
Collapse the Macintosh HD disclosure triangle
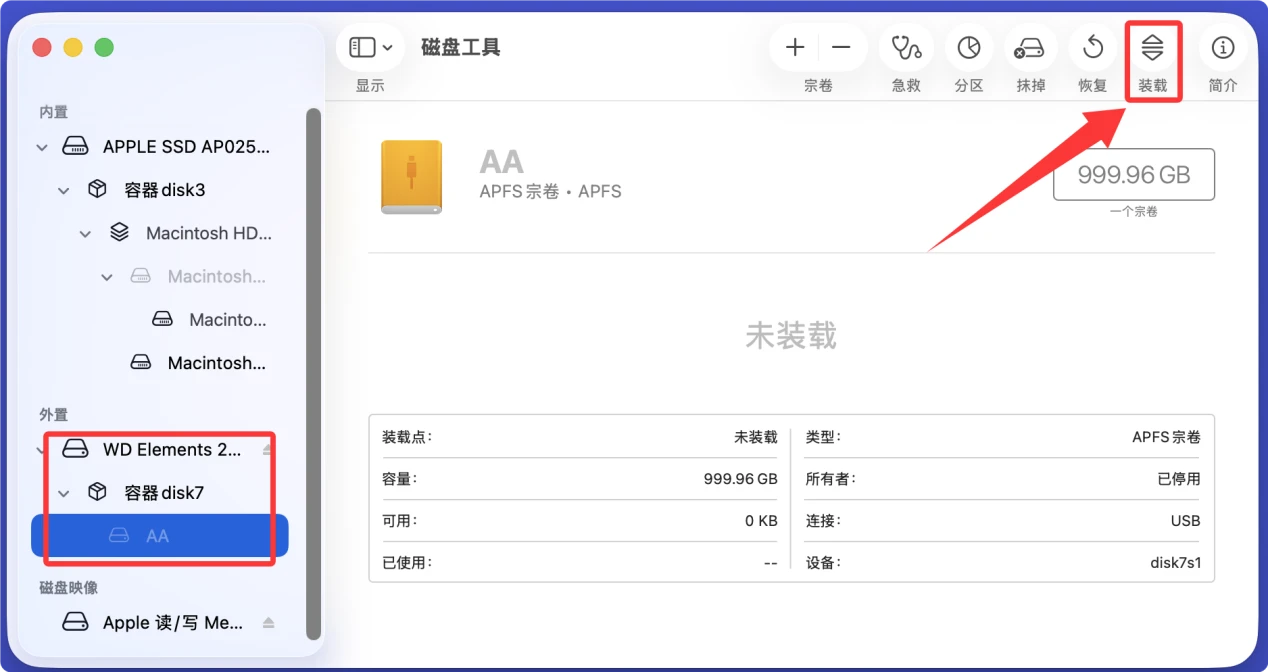click(85, 232)
